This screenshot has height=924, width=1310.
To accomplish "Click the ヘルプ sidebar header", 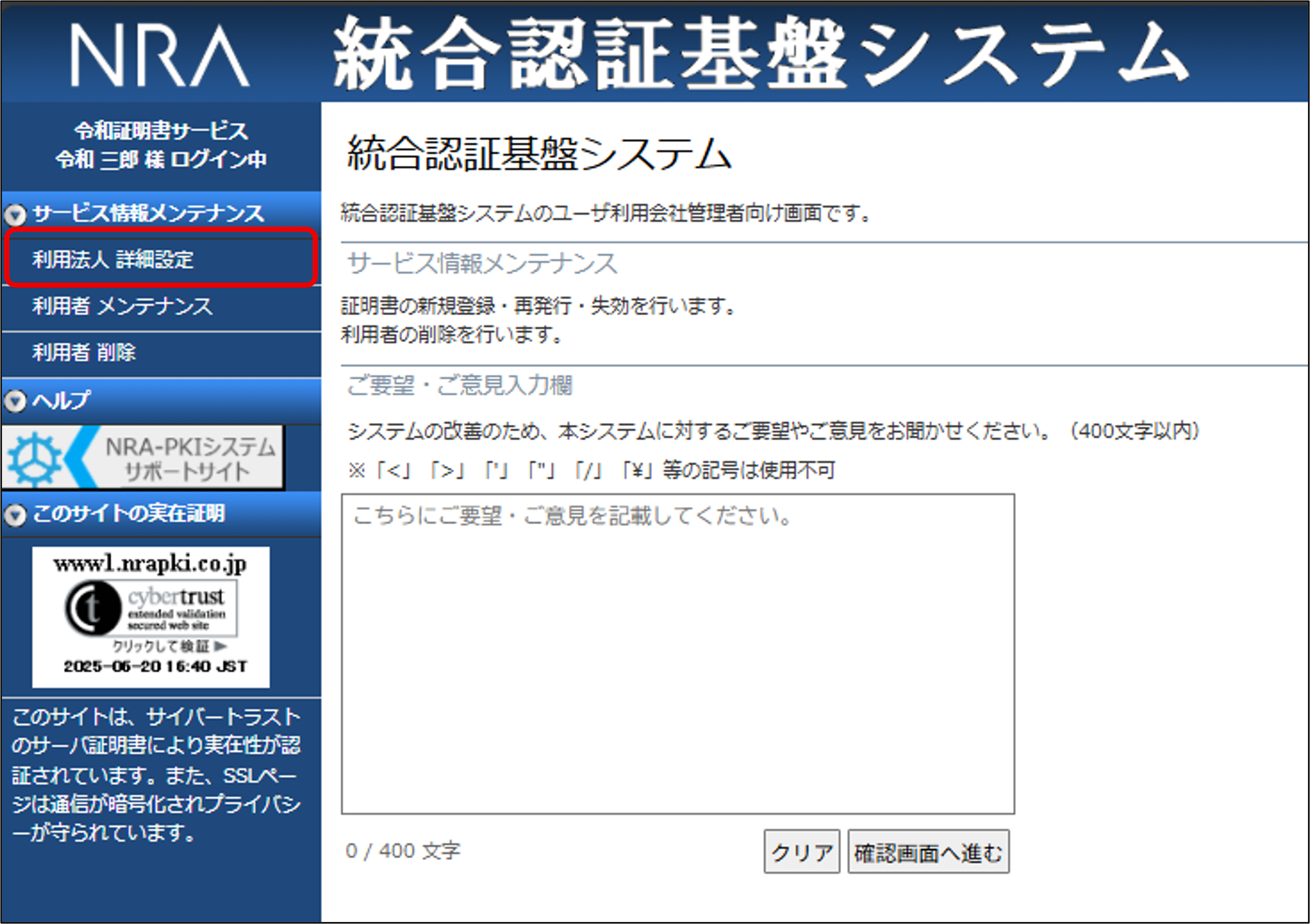I will point(161,400).
